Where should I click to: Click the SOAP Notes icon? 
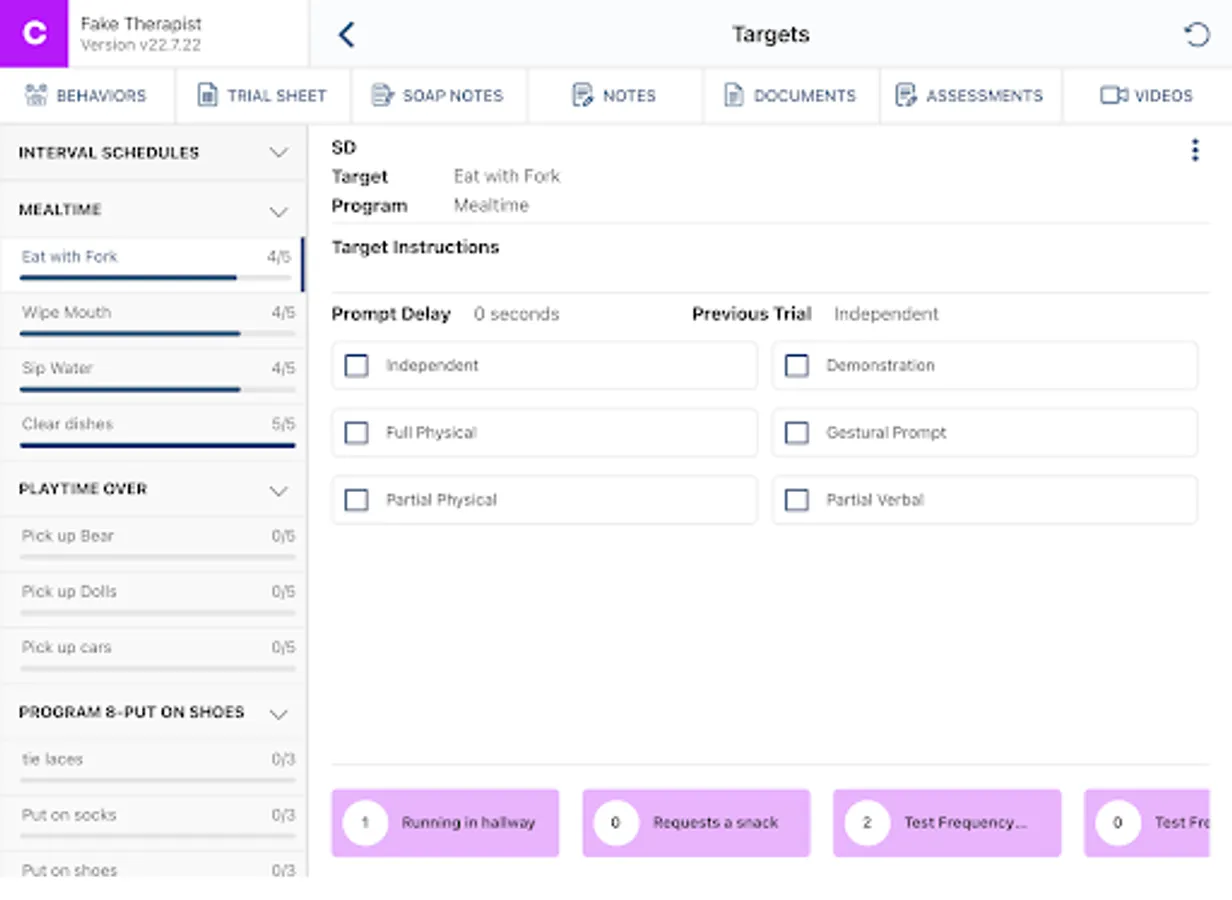[x=382, y=96]
